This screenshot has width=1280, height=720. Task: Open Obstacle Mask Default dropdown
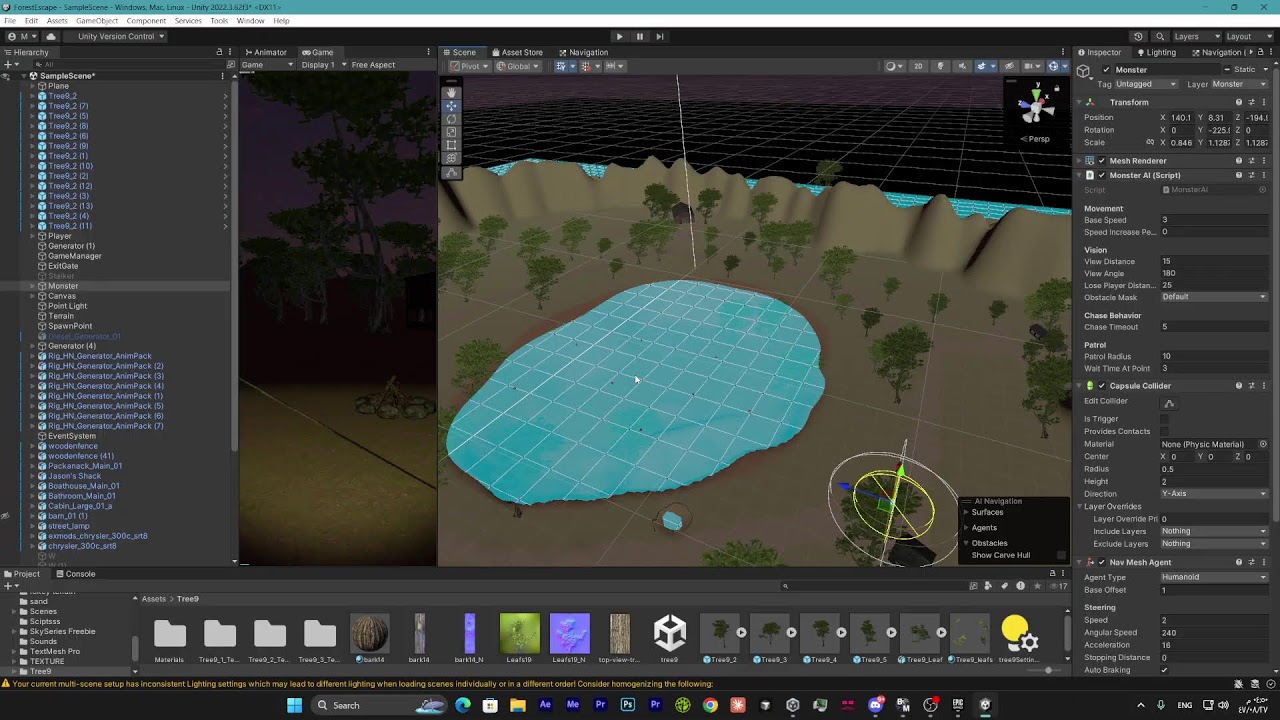pos(1214,297)
